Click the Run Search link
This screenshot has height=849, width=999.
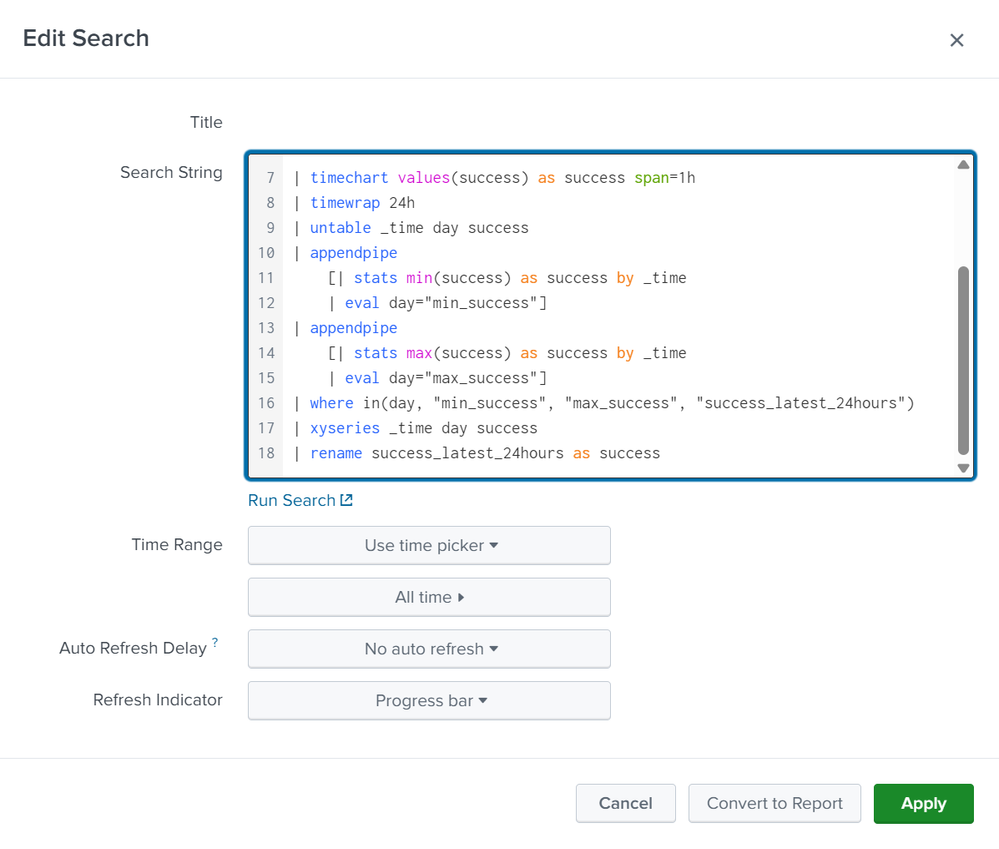click(x=291, y=500)
